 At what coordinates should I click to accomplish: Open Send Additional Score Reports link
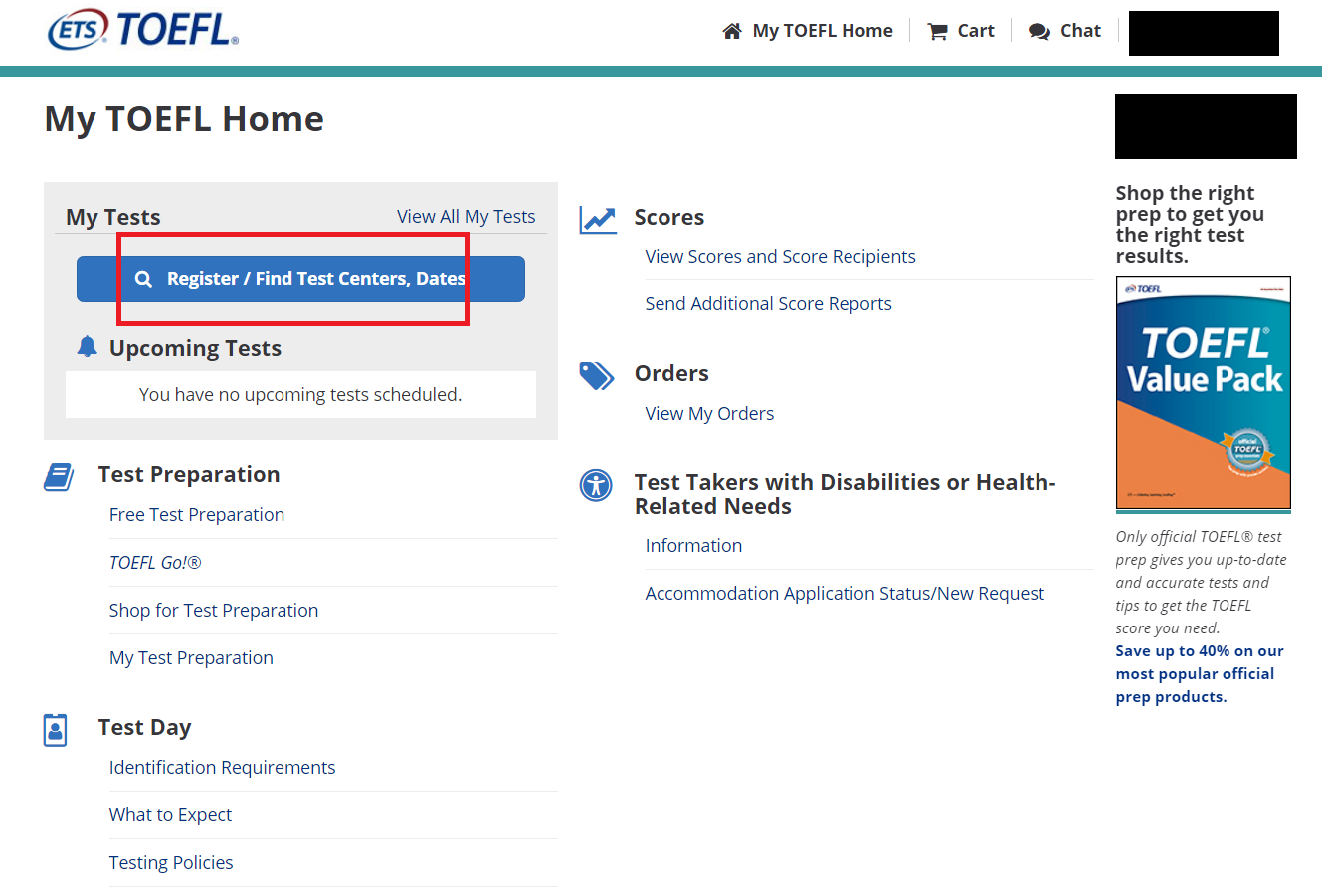(768, 303)
